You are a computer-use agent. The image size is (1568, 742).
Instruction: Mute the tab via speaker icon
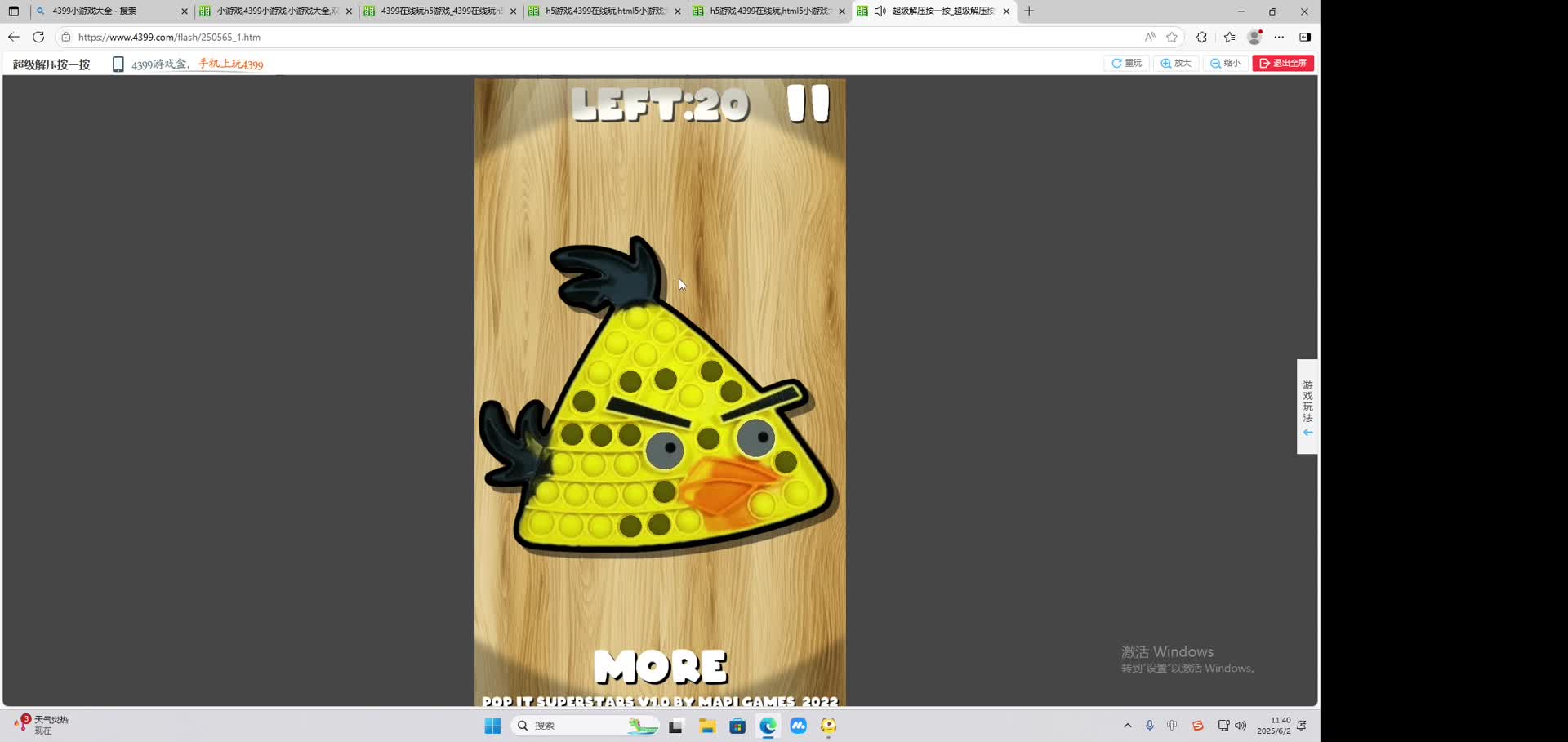[x=880, y=11]
